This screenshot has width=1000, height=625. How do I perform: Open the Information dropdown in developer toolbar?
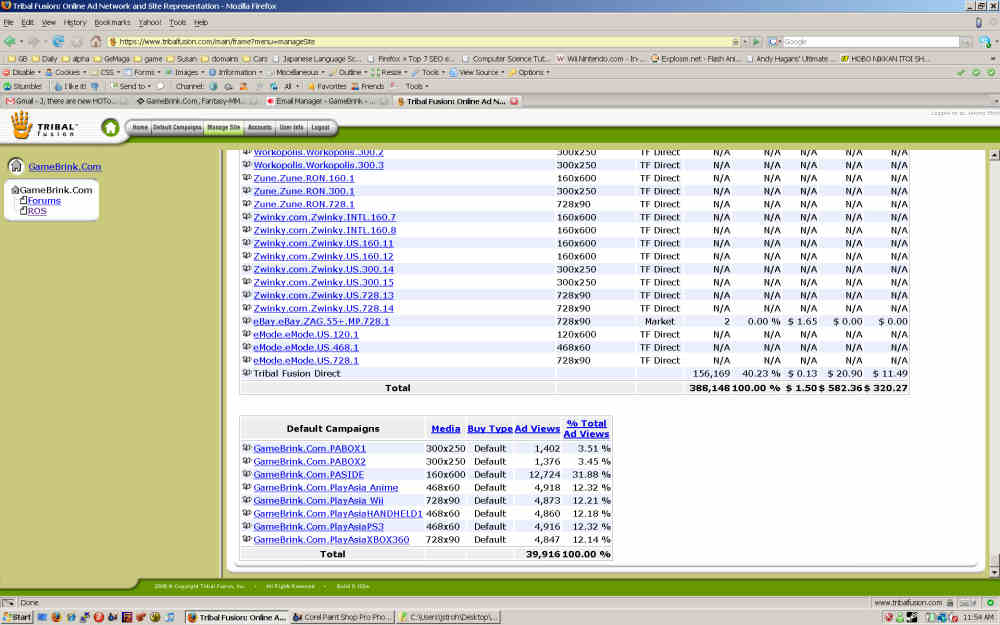coord(236,73)
